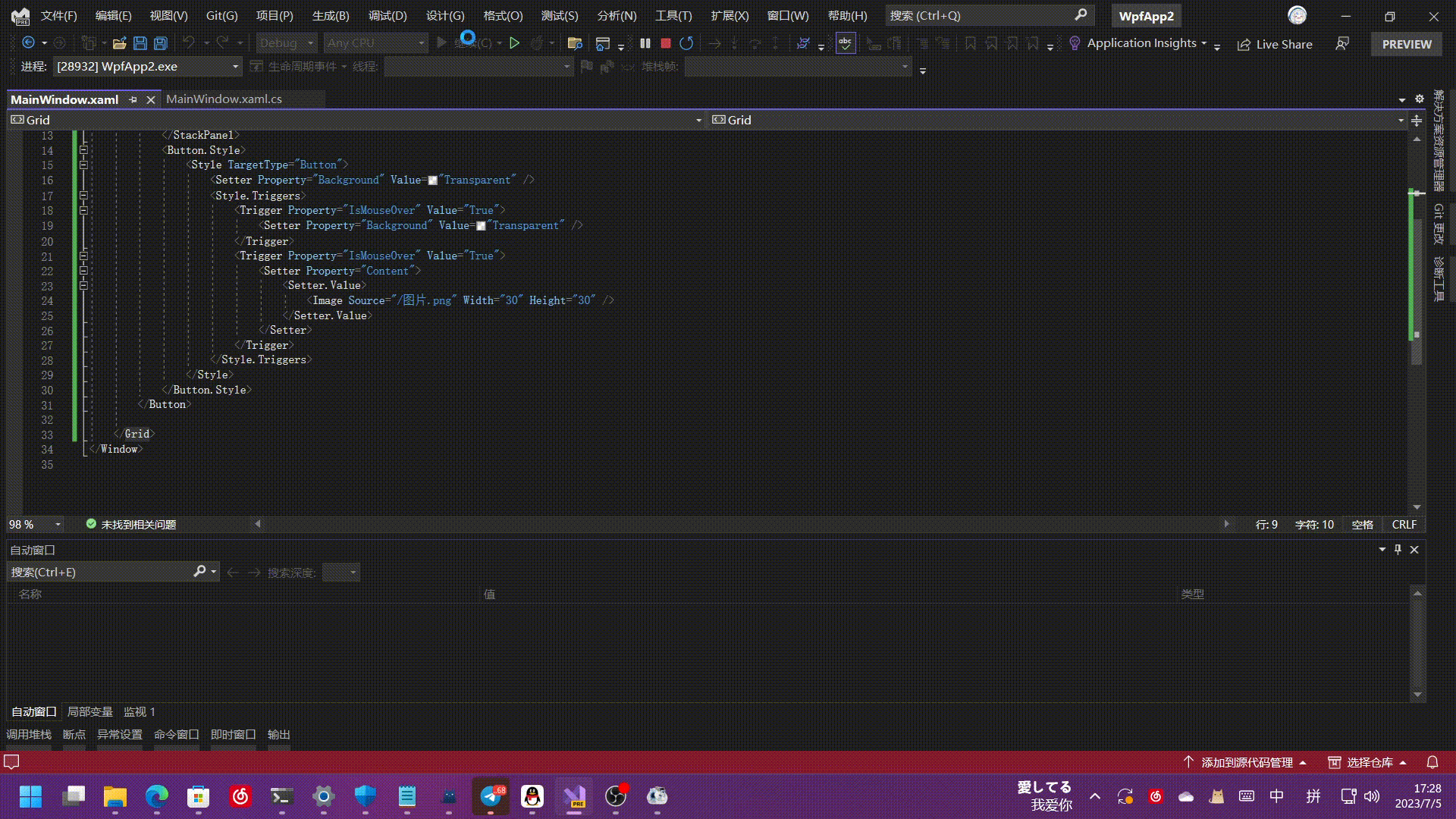Click the Save All toolbar icon

click(x=161, y=43)
